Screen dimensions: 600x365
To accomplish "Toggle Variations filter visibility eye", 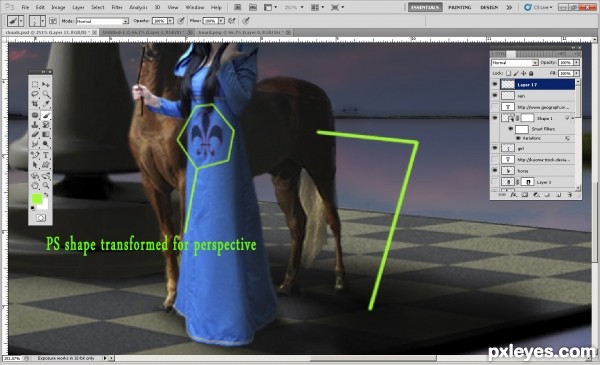I will 518,138.
